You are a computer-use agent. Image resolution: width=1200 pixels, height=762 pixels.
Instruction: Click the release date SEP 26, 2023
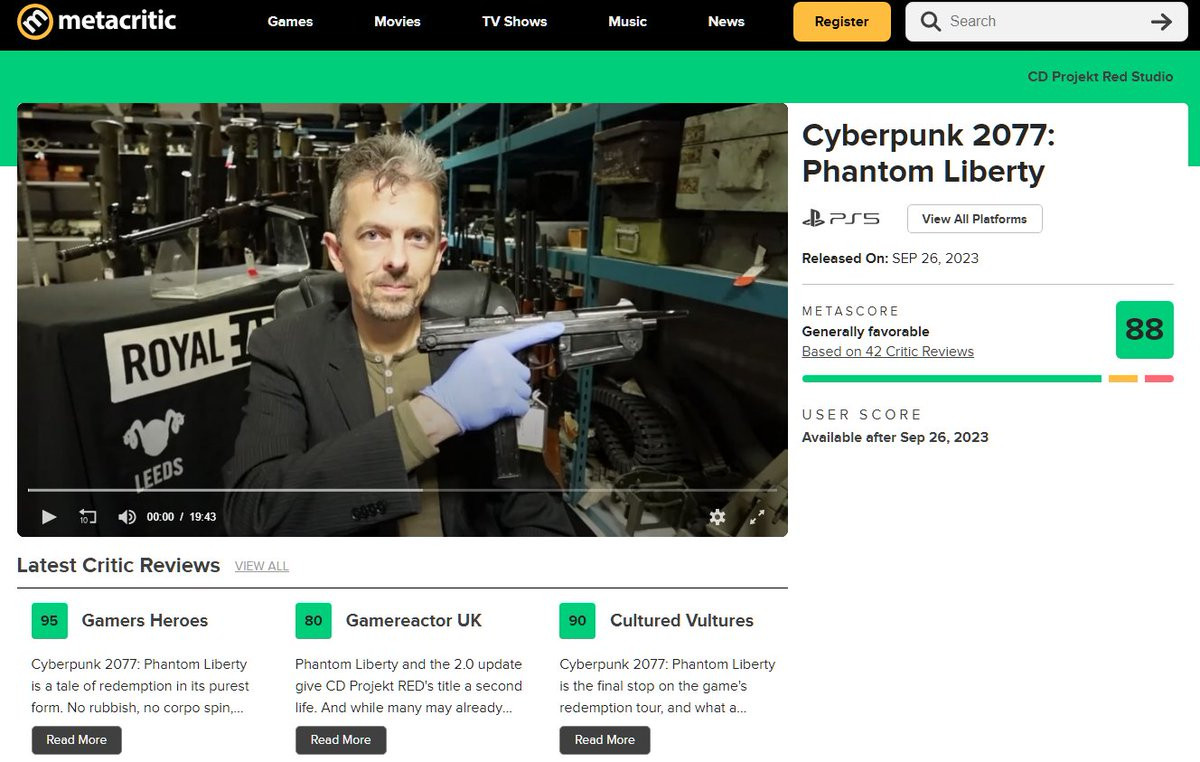[935, 258]
